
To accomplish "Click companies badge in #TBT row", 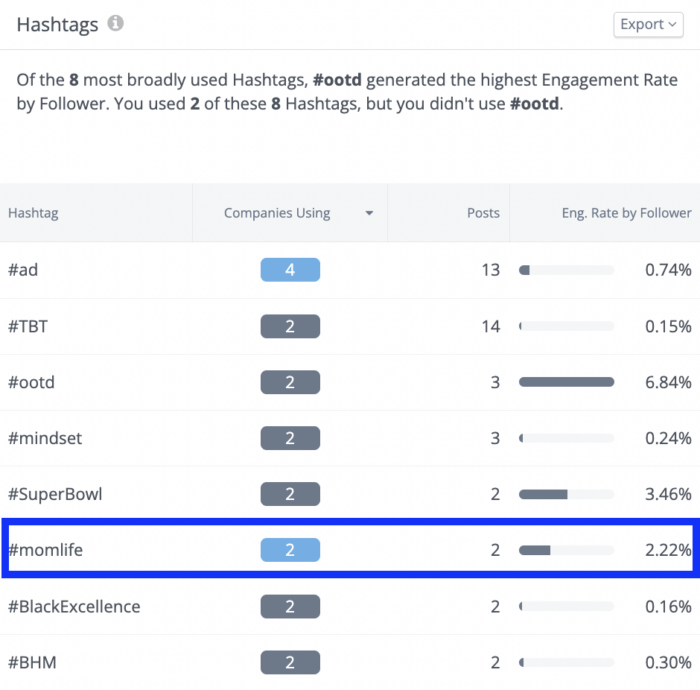I will click(x=290, y=326).
